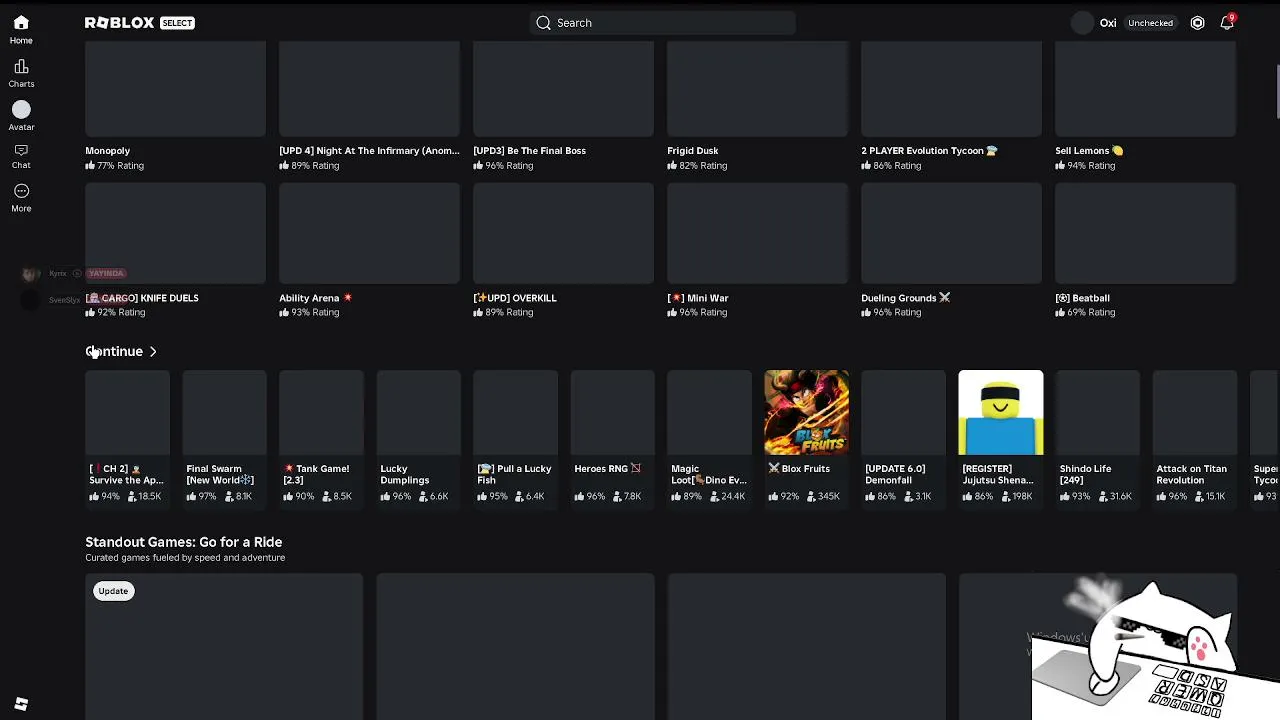
Task: Click the 77% Rating under Monopoly
Action: 114,166
